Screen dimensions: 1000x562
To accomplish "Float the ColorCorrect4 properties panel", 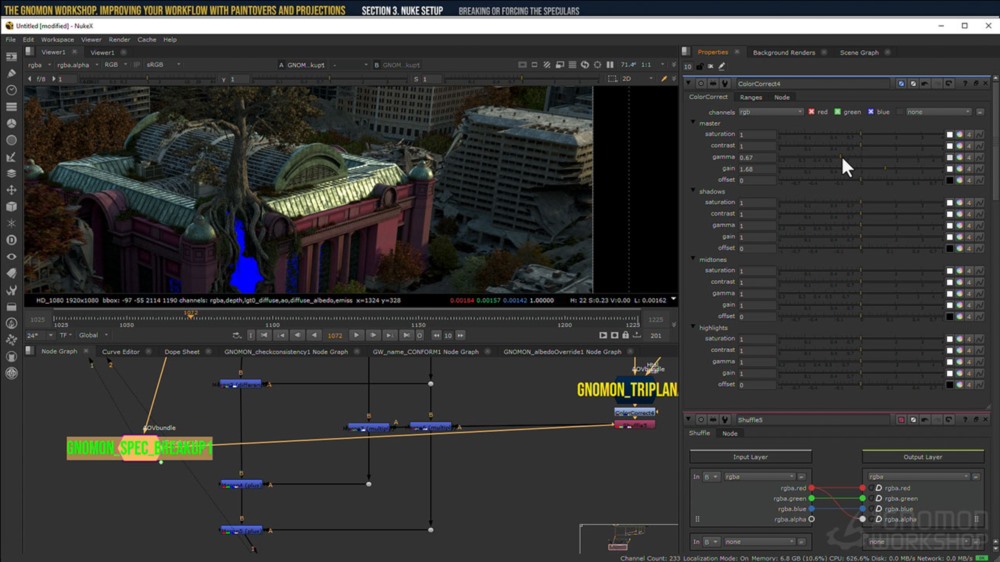I will (x=975, y=84).
